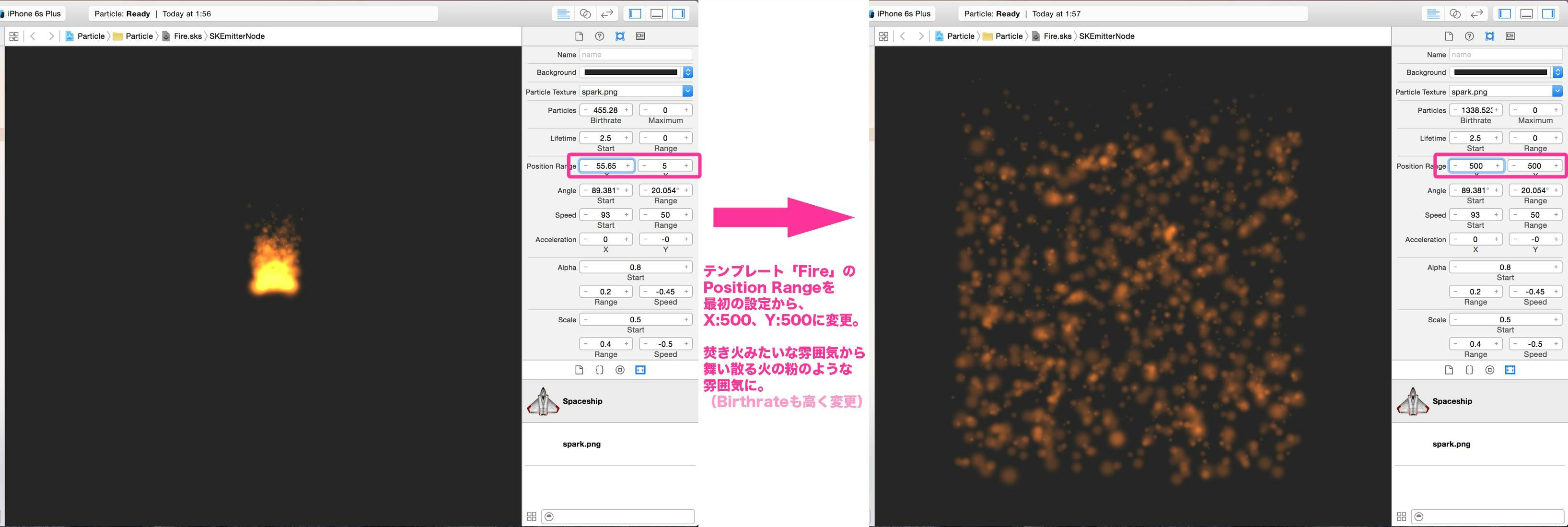Open SKEmitterNode crumb in the 1:56 window
The width and height of the screenshot is (1568, 527).
[x=237, y=36]
